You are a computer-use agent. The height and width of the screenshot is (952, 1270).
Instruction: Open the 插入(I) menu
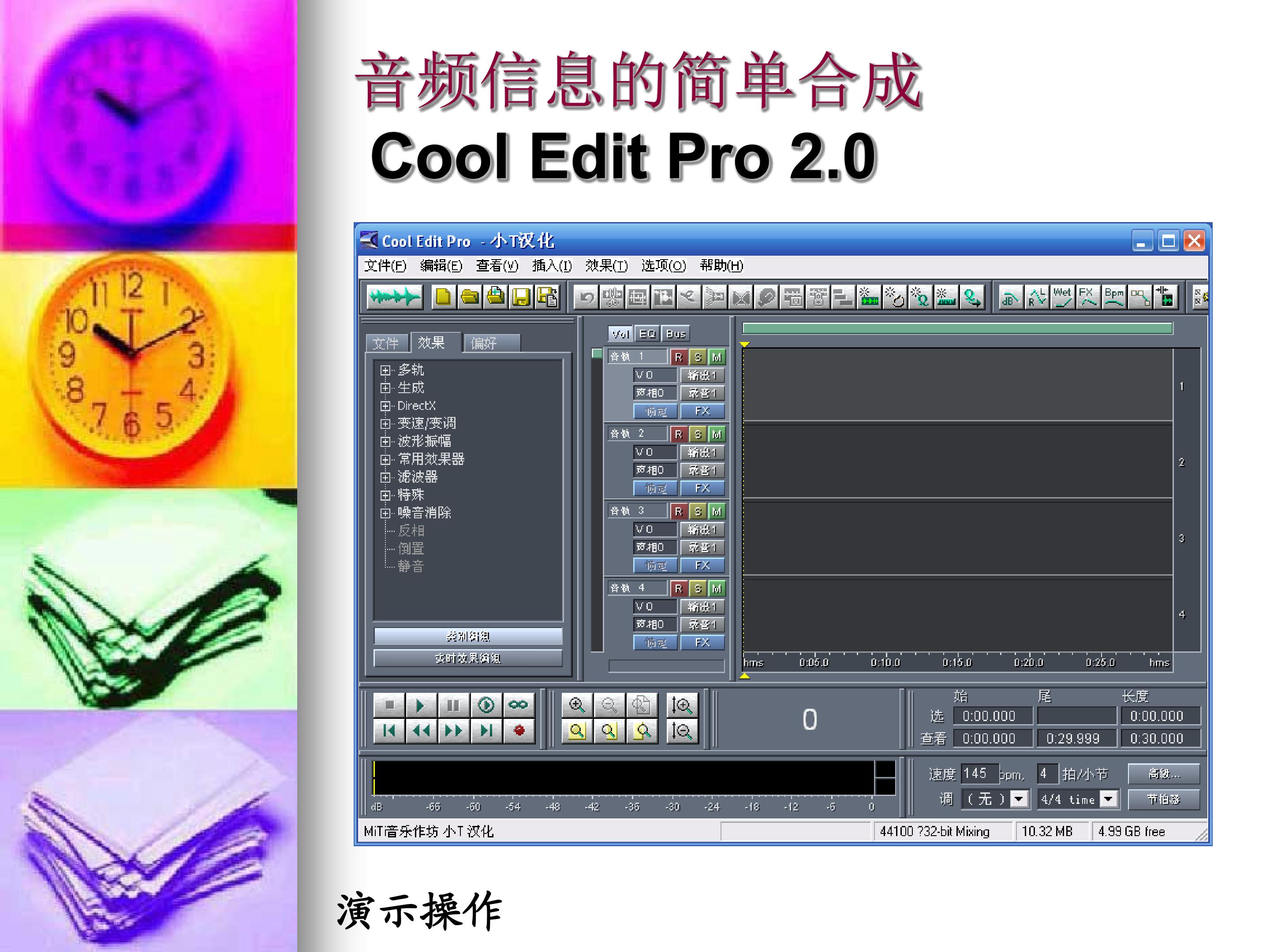click(552, 266)
